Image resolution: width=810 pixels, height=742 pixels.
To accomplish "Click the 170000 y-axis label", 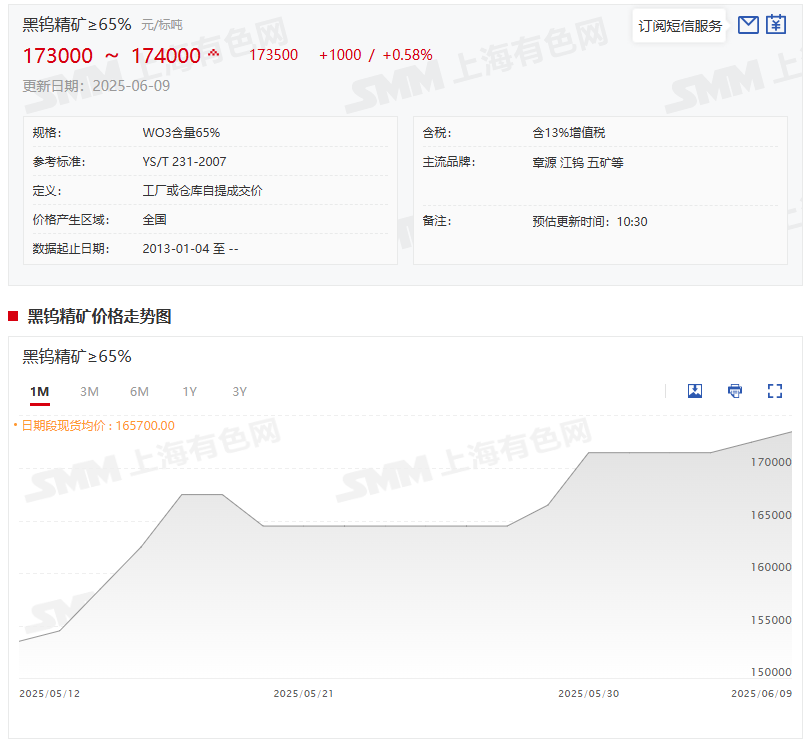I will [771, 462].
